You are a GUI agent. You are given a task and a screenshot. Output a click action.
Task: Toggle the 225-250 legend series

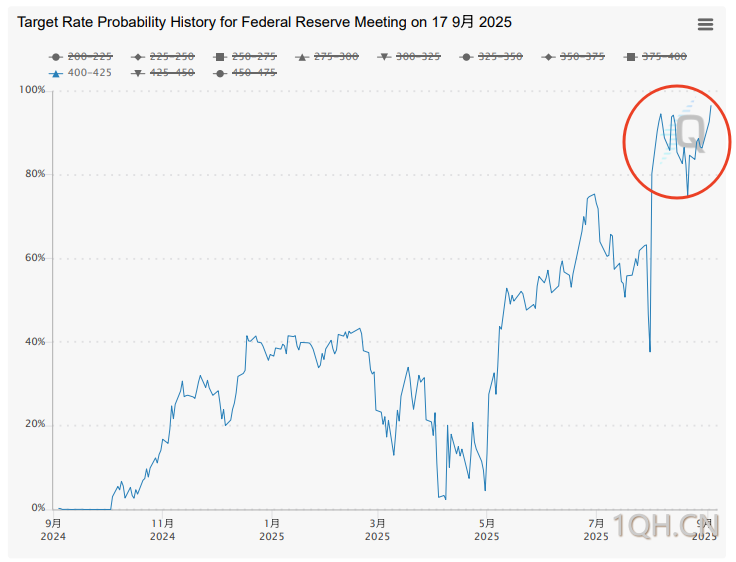click(x=163, y=57)
